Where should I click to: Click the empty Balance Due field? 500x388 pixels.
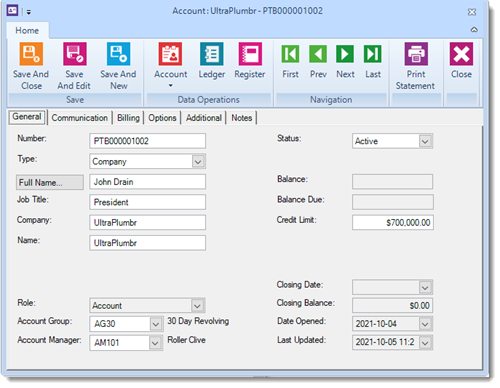click(393, 202)
